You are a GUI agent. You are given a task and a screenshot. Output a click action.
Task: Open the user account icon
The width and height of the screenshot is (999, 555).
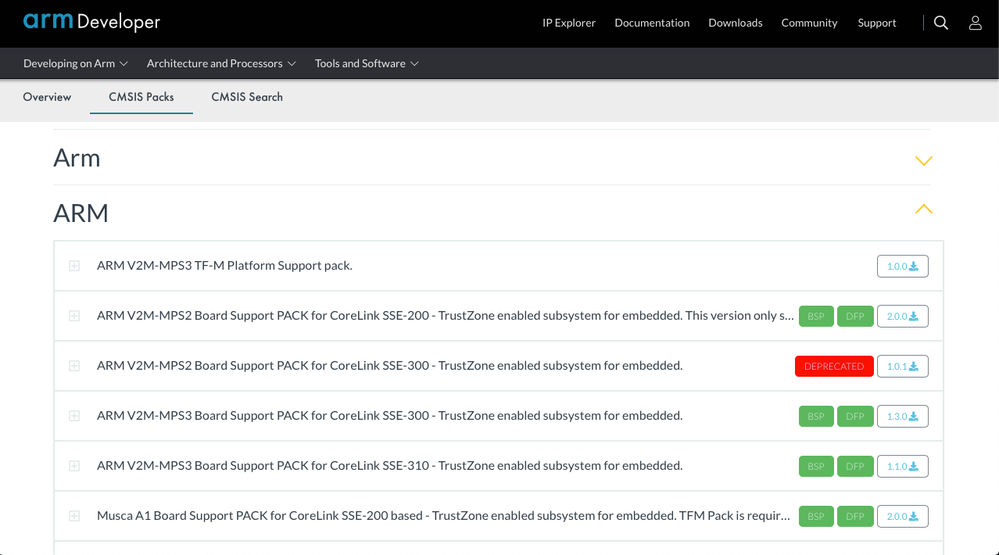coord(975,23)
